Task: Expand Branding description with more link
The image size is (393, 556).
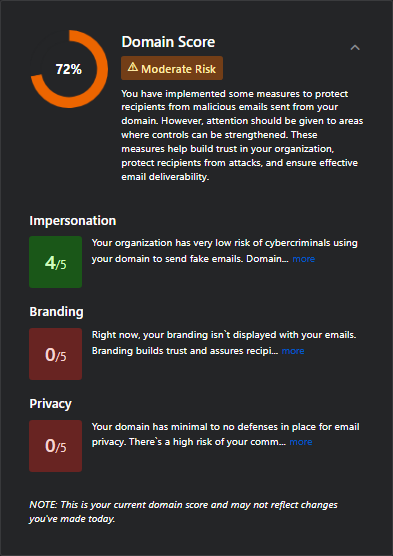Action: (x=293, y=351)
